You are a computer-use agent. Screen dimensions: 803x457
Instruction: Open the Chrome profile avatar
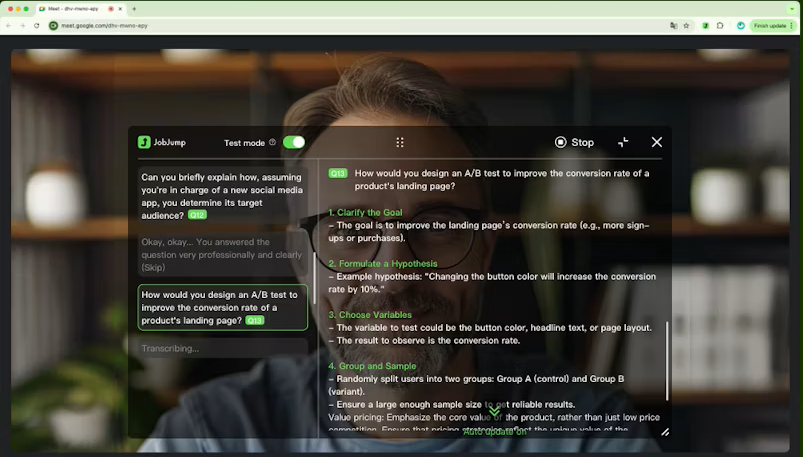click(741, 26)
